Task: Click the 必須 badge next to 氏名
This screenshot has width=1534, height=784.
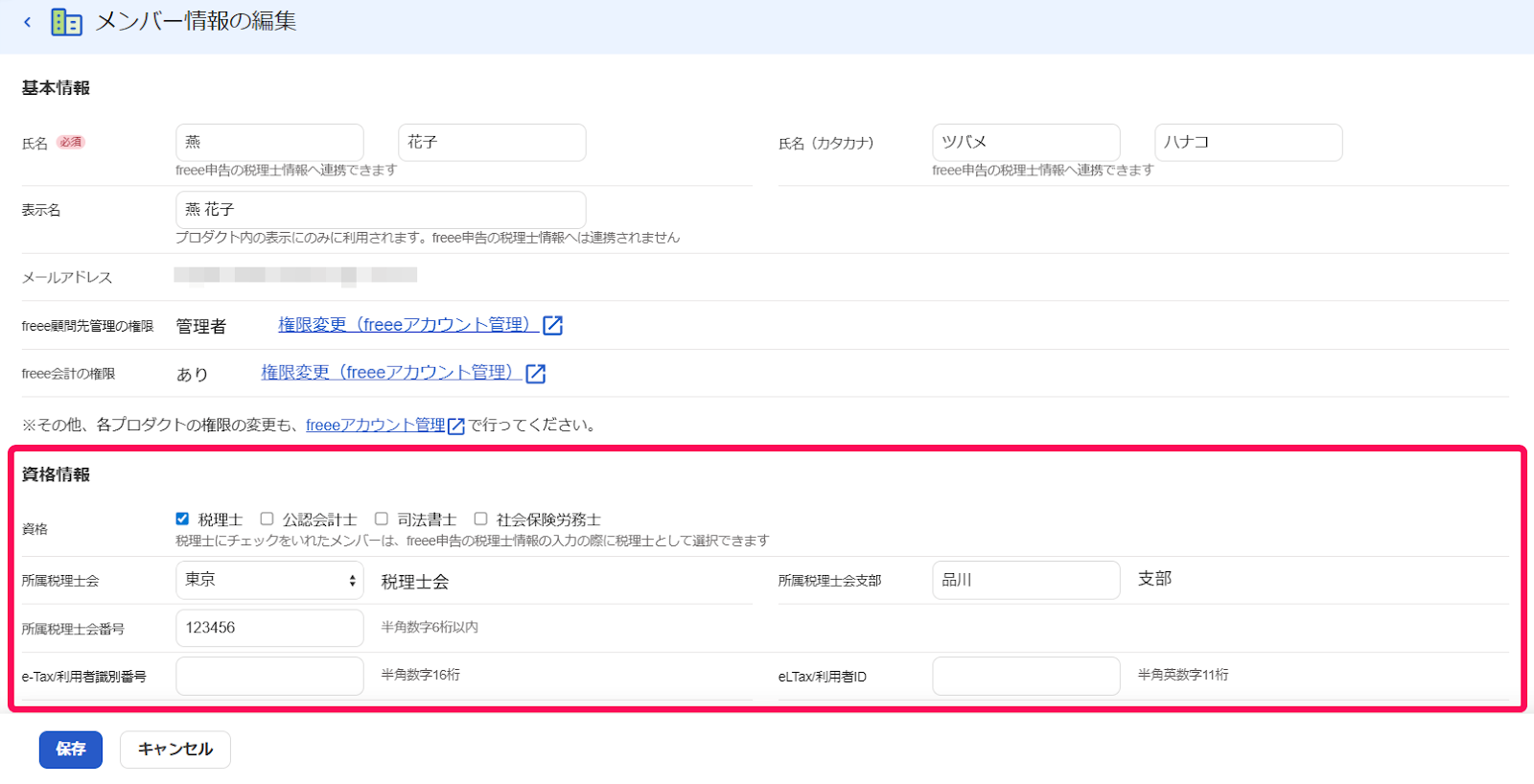Action: coord(71,142)
